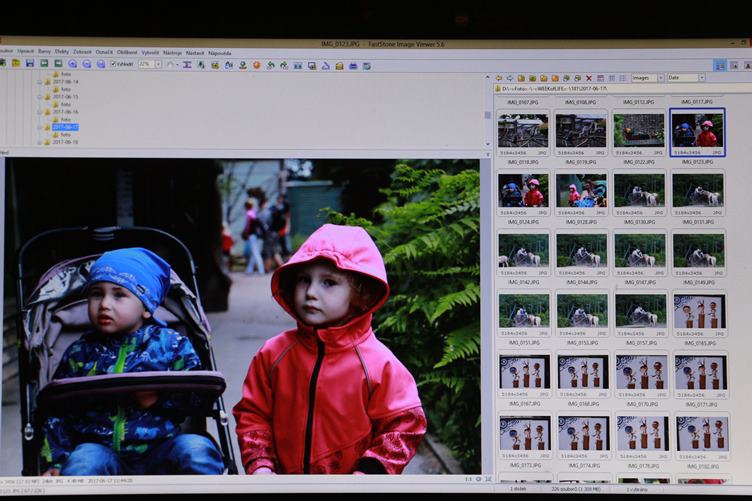Screen dimensions: 752x501
Task: Open the Efekty menu
Action: [61, 51]
